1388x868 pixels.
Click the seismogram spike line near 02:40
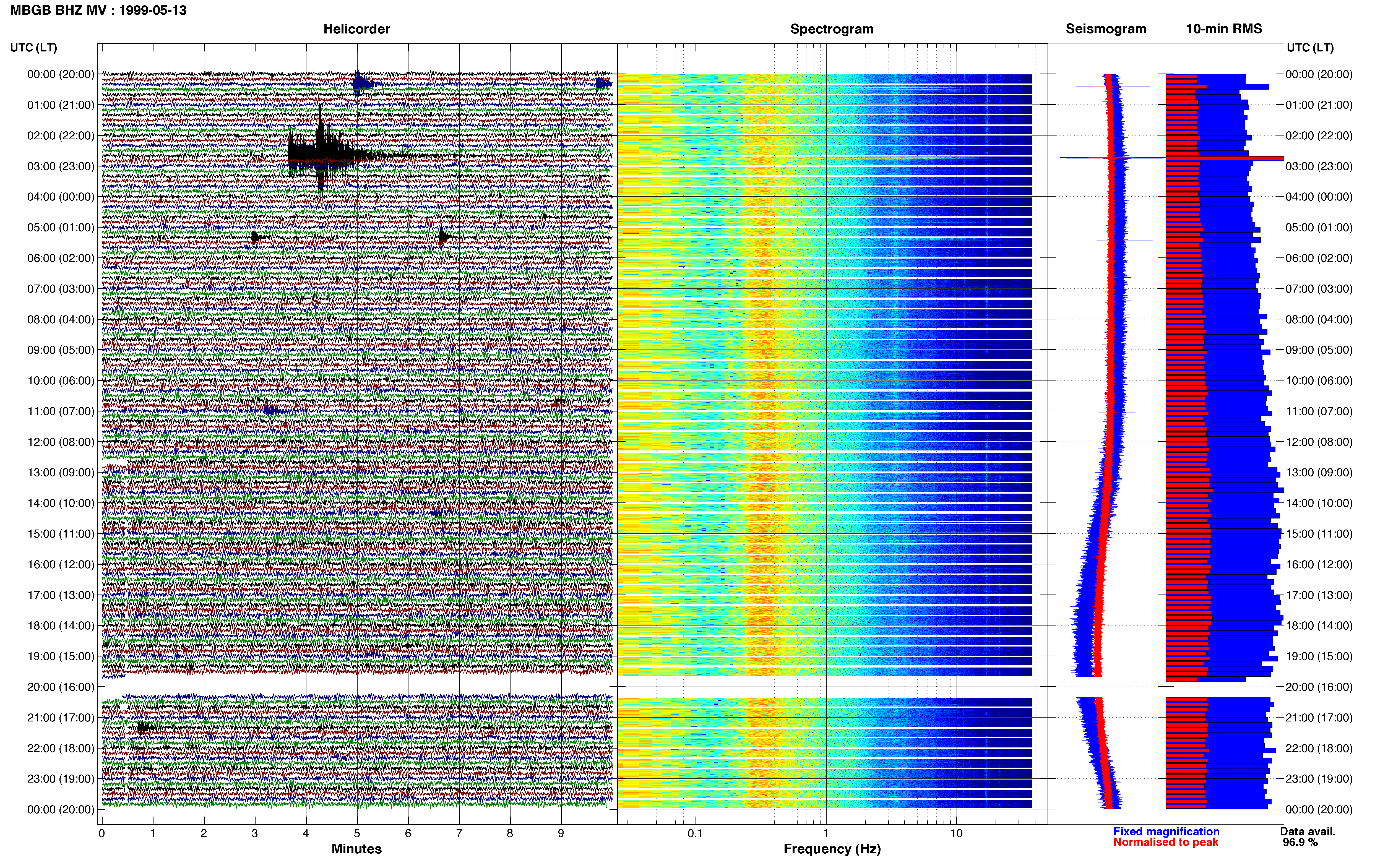click(x=1106, y=157)
